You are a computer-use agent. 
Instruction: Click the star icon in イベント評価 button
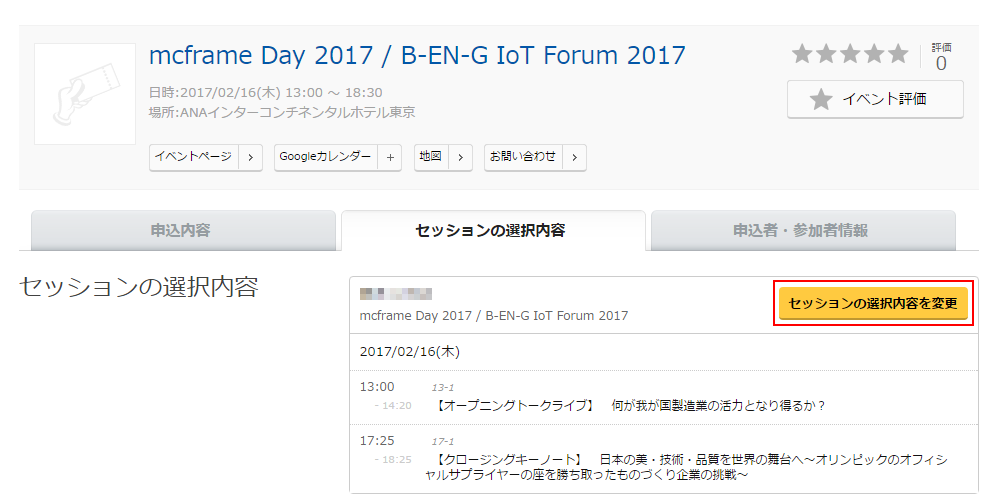coord(821,99)
